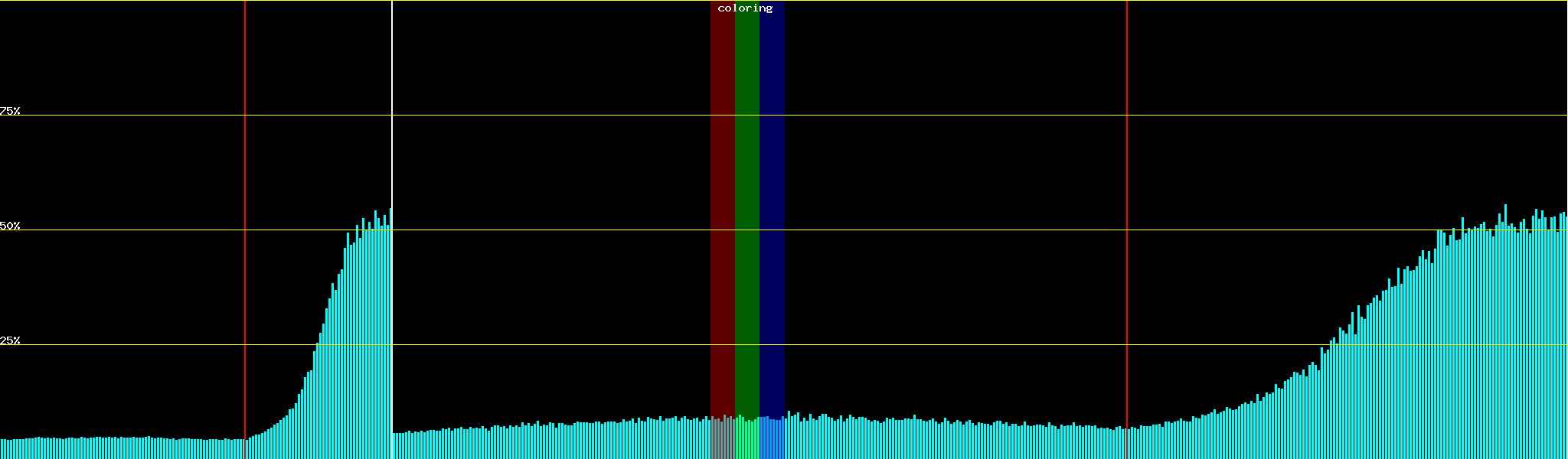Click the 25% axis label

pos(10,340)
